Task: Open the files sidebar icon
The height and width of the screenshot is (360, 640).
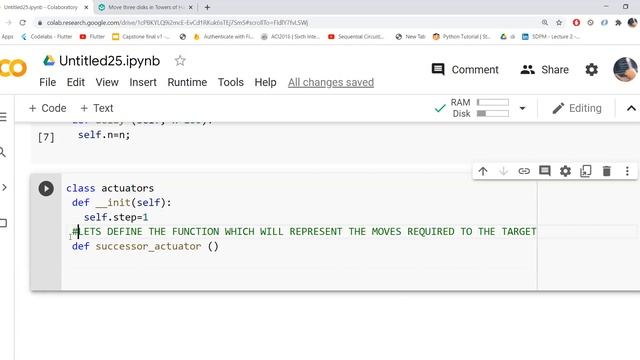Action: point(3,223)
